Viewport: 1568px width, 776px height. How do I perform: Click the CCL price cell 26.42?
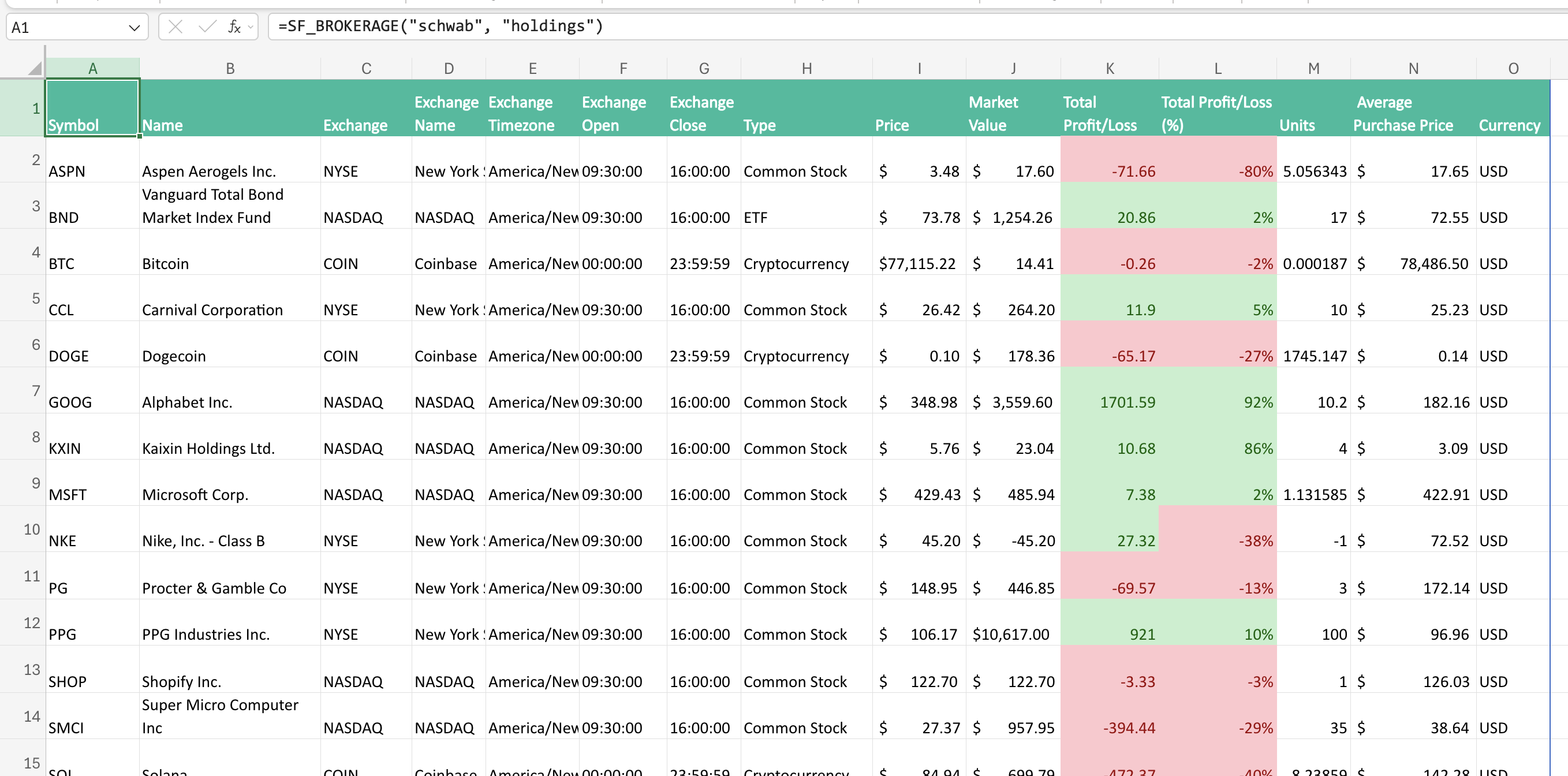[919, 299]
